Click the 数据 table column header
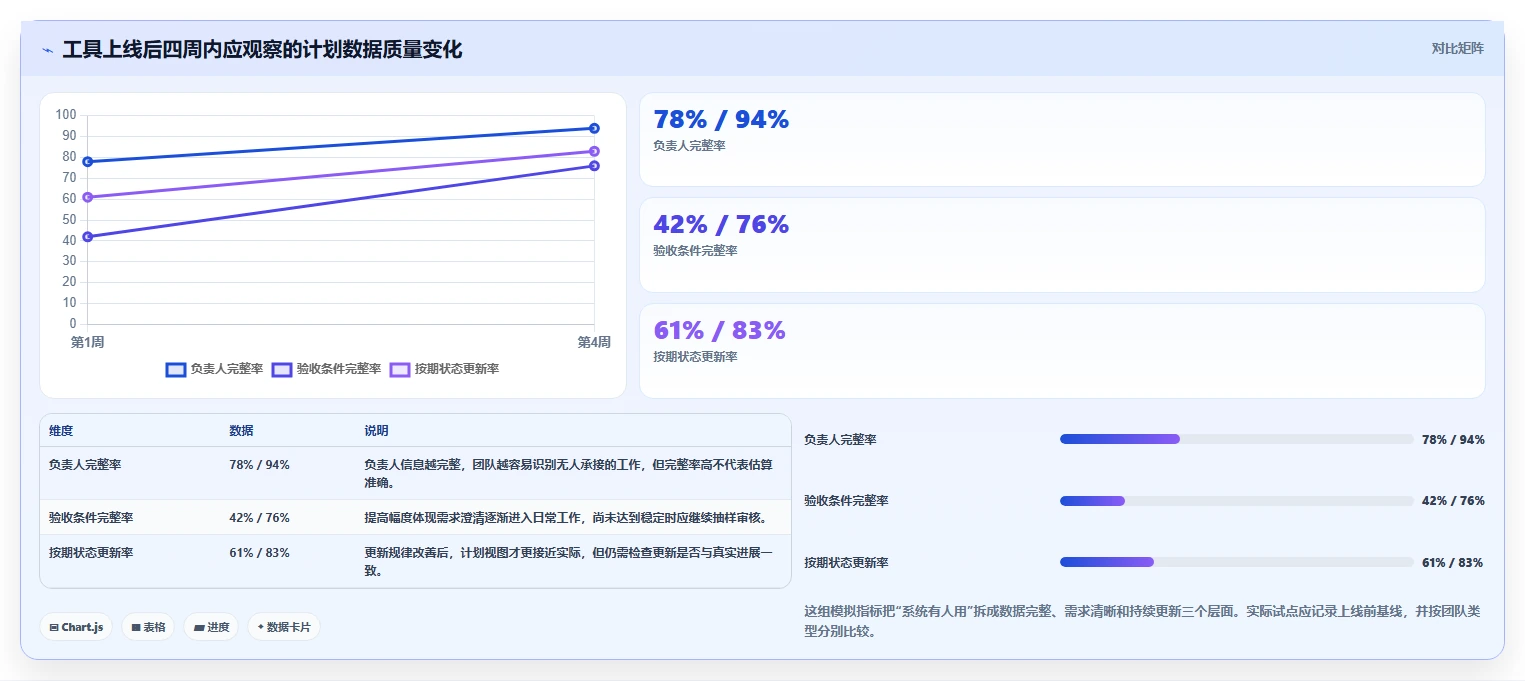 pyautogui.click(x=241, y=431)
